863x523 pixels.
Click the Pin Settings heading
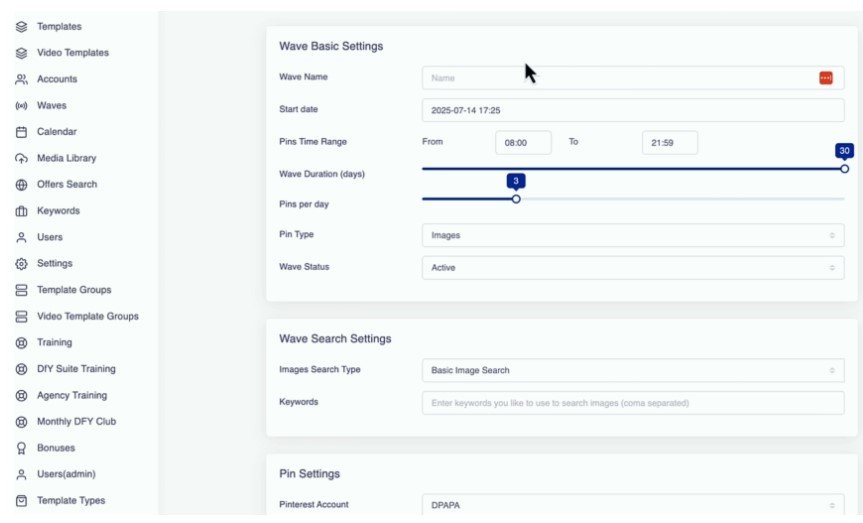pos(309,474)
